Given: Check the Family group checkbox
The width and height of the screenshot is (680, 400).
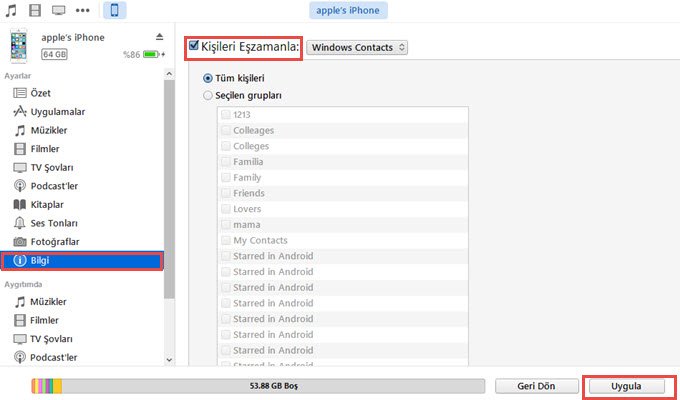Looking at the screenshot, I should (226, 177).
